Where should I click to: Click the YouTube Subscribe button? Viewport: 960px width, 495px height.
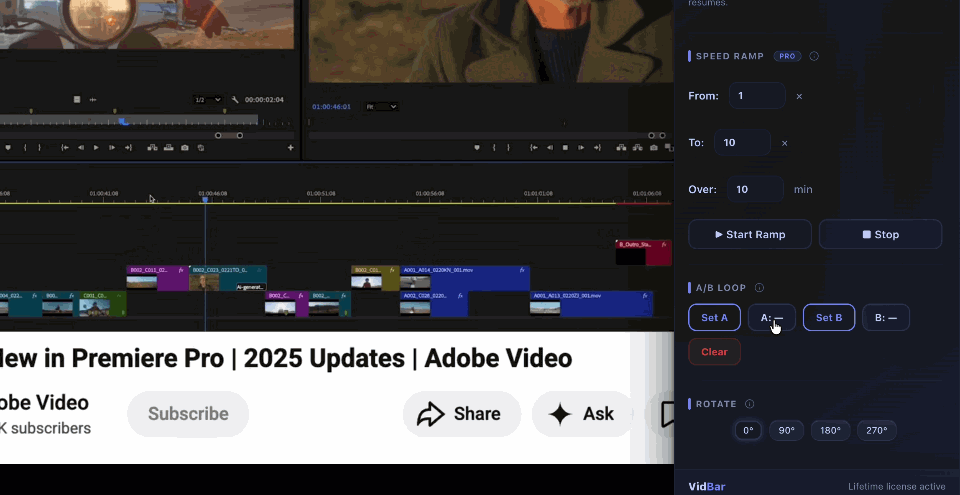pyautogui.click(x=188, y=414)
